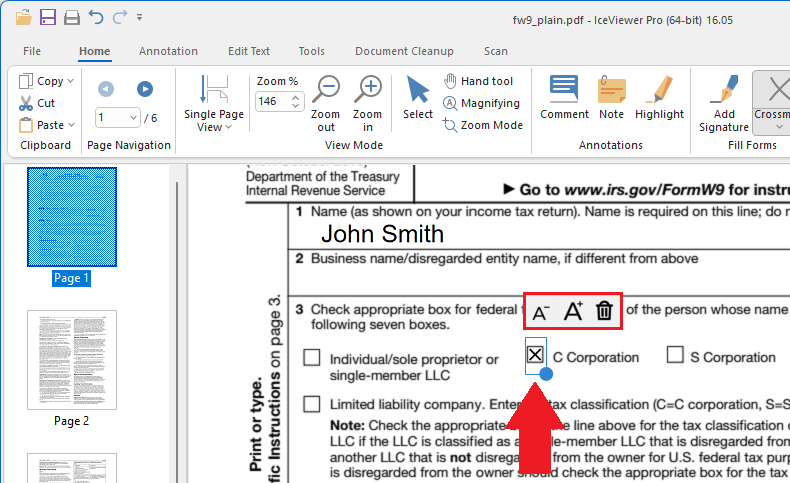790x483 pixels.
Task: Click the John Smith name text
Action: [382, 234]
